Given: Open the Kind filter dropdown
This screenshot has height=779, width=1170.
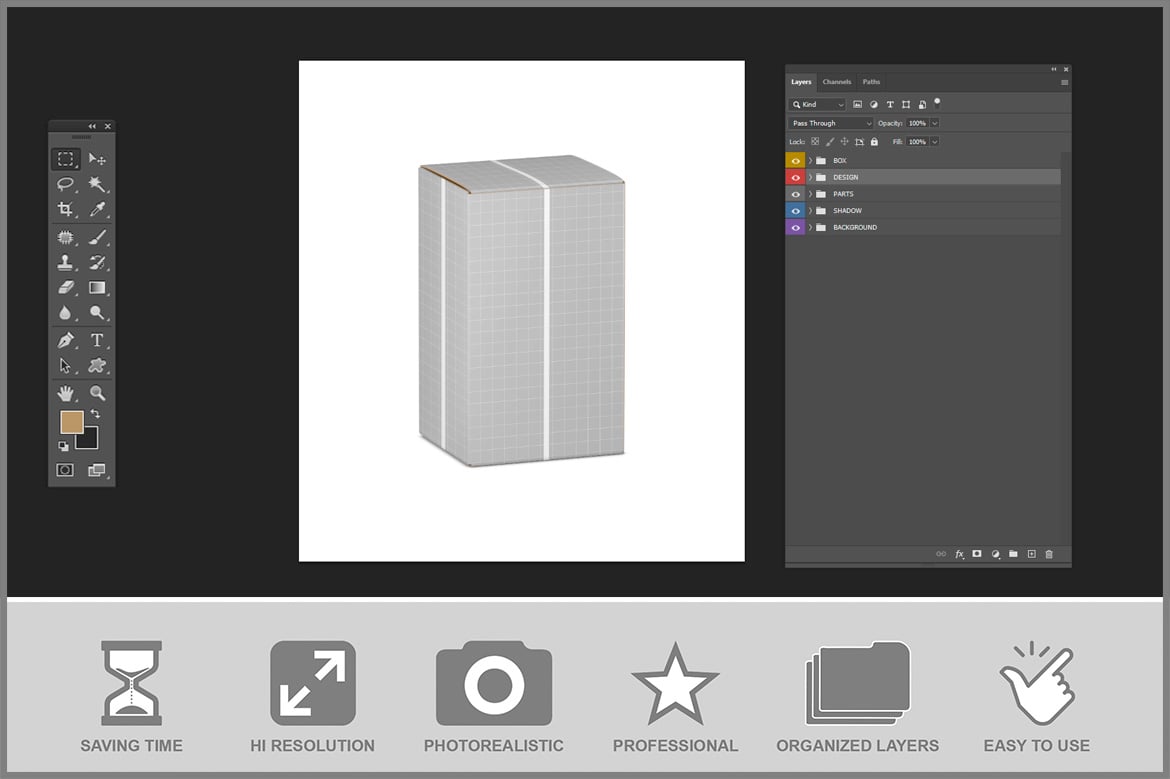Looking at the screenshot, I should coord(818,104).
